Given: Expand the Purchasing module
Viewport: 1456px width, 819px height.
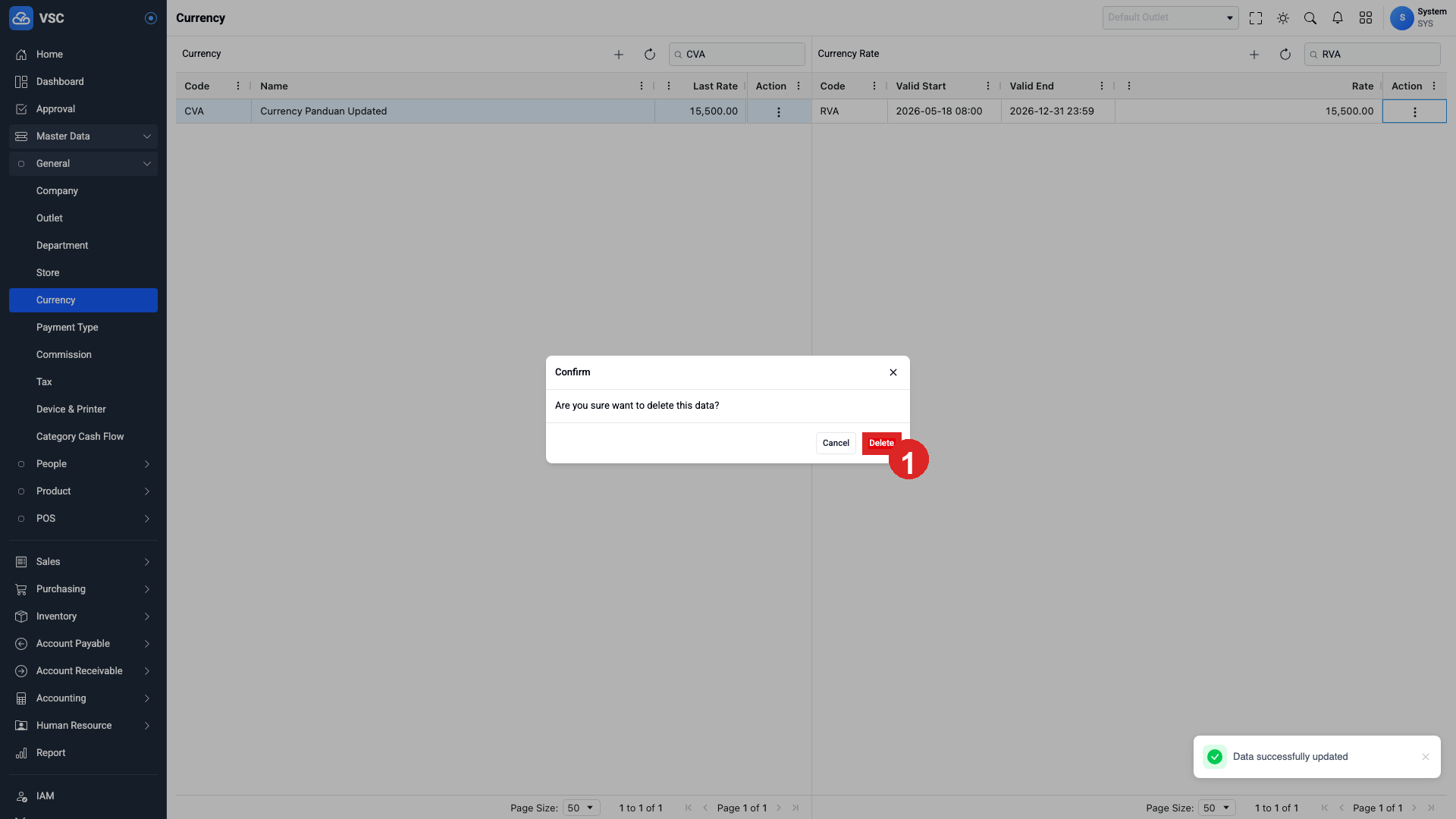Looking at the screenshot, I should click(x=83, y=589).
